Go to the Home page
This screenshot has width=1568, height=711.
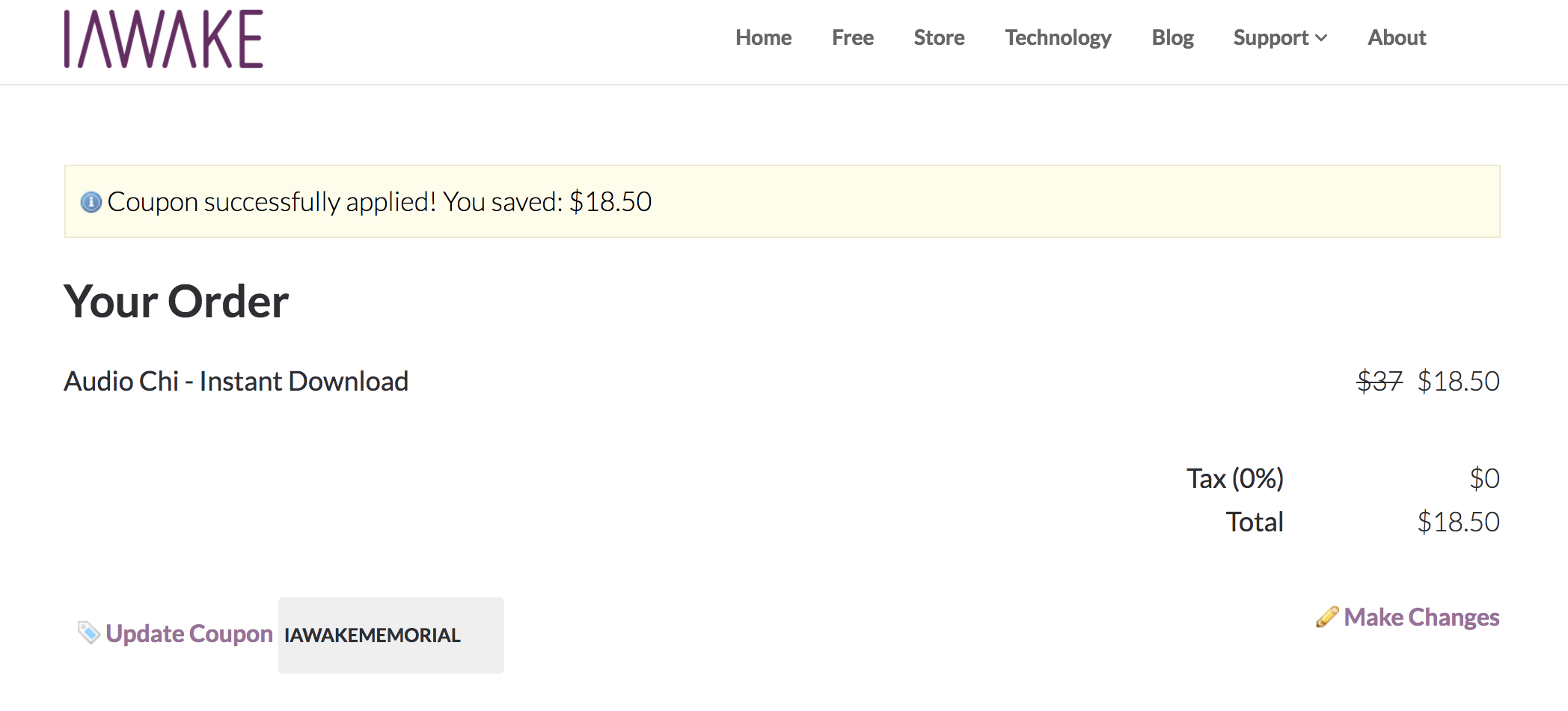coord(763,37)
